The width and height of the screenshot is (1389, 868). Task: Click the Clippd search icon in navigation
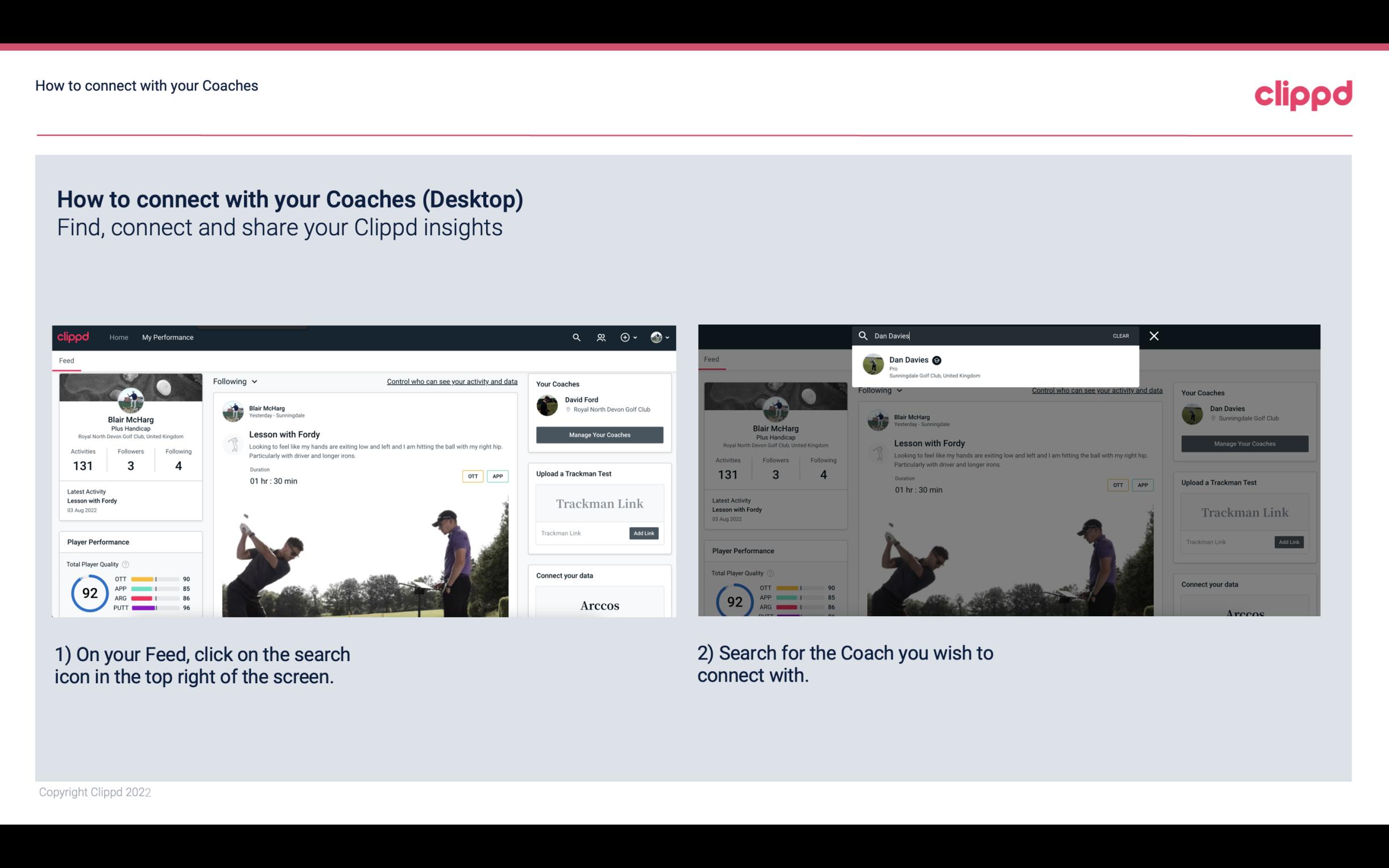[576, 337]
